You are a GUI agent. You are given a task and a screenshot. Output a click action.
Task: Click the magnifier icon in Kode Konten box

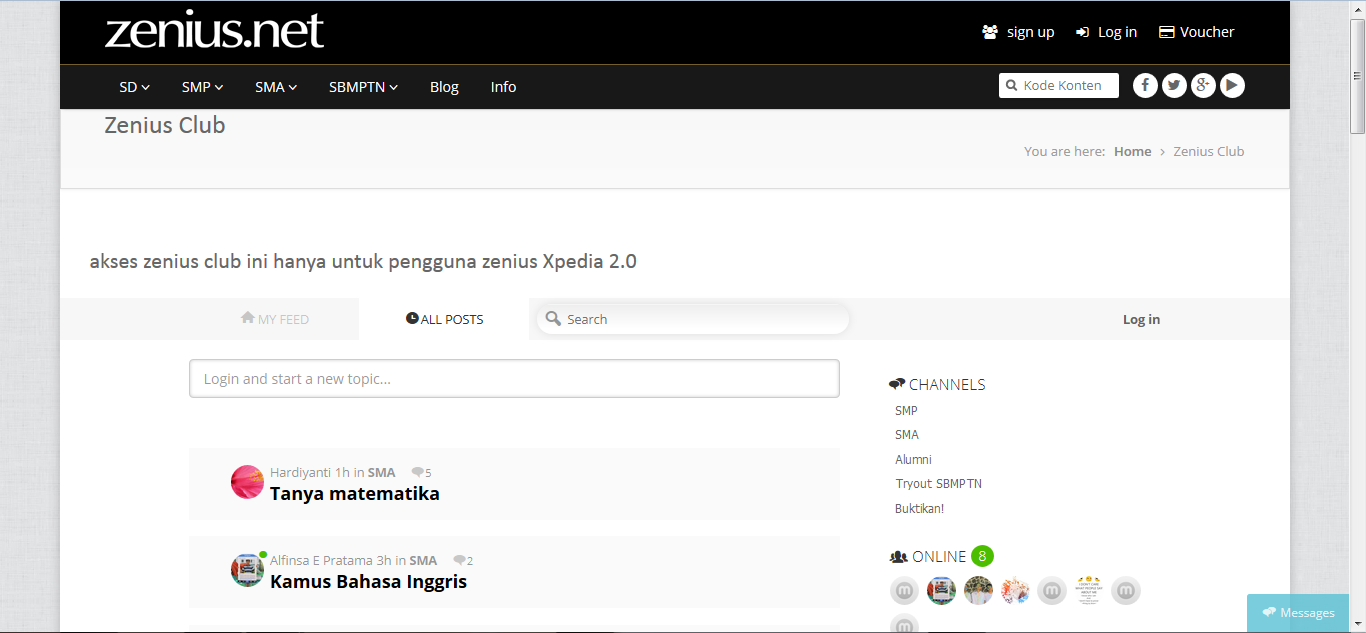point(1011,86)
